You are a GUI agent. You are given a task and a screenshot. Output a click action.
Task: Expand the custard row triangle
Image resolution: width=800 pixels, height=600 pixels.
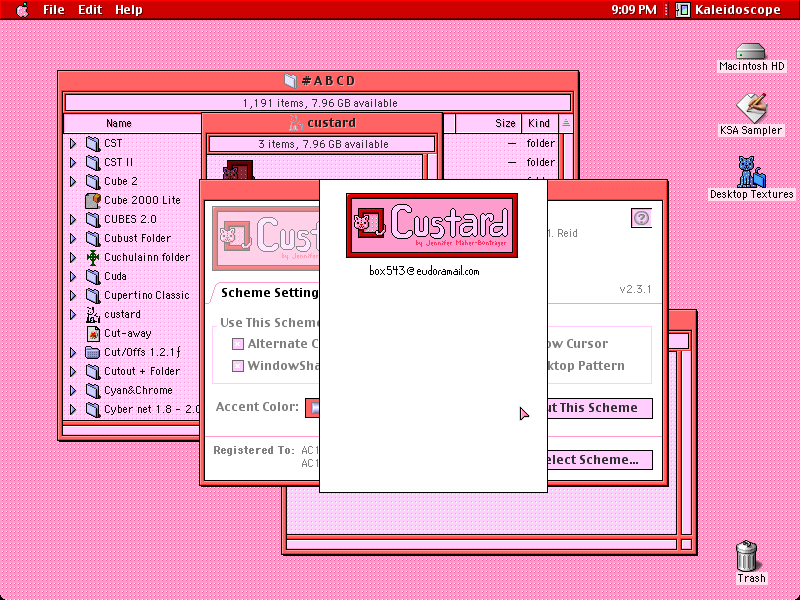(73, 315)
